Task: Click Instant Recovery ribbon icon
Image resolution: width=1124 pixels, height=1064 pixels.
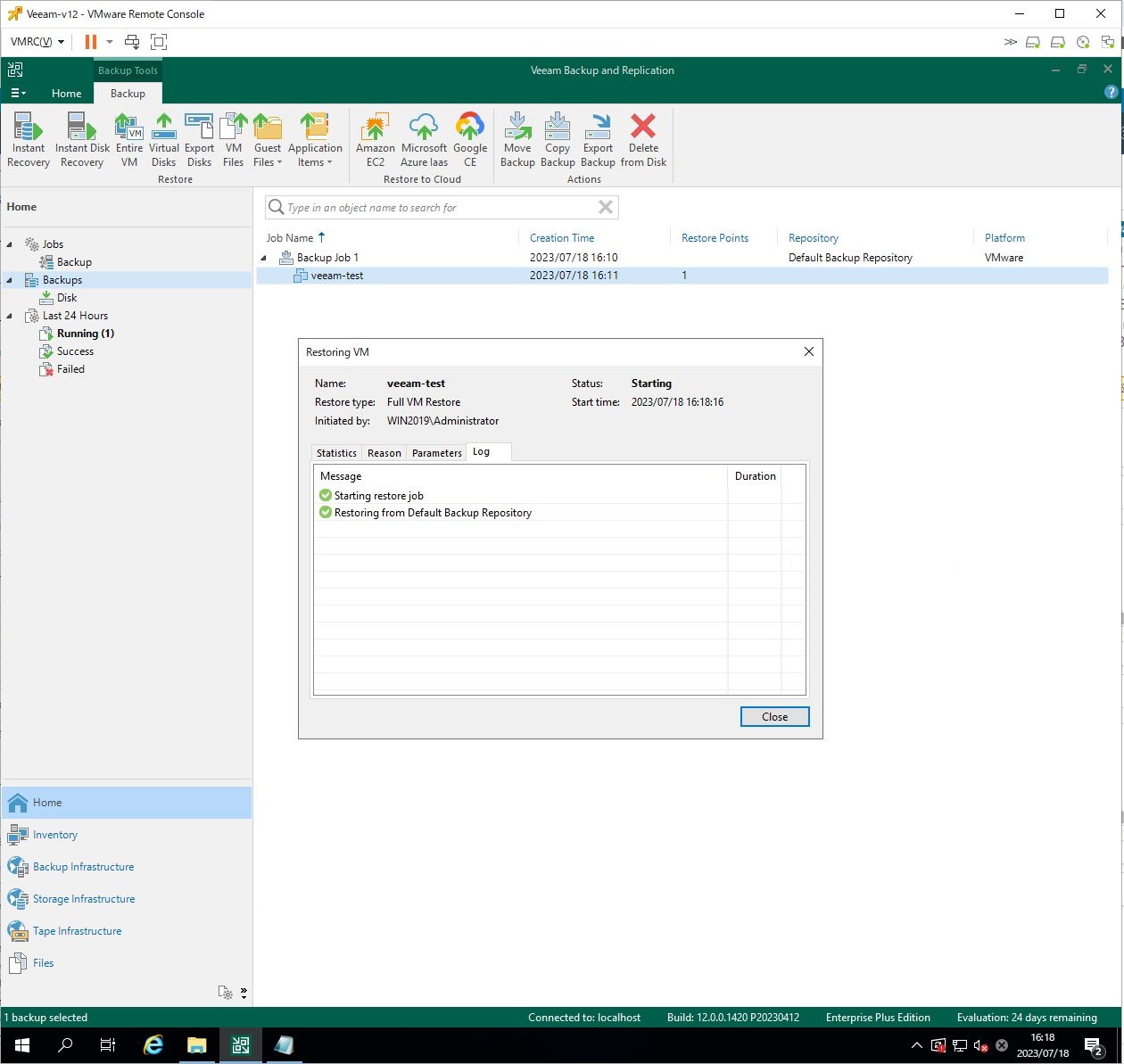Action: coord(29,141)
